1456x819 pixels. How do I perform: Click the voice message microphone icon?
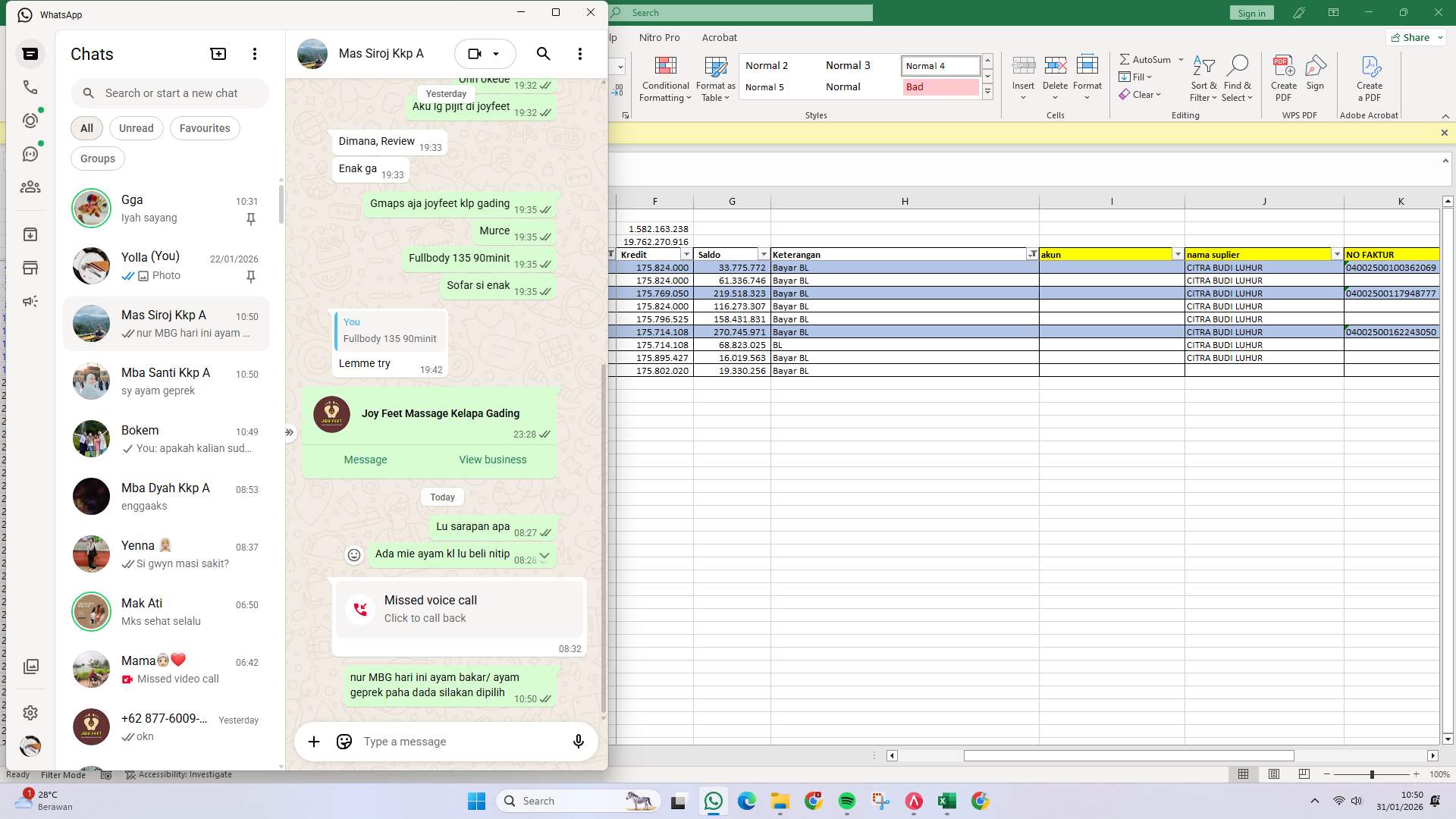[578, 741]
